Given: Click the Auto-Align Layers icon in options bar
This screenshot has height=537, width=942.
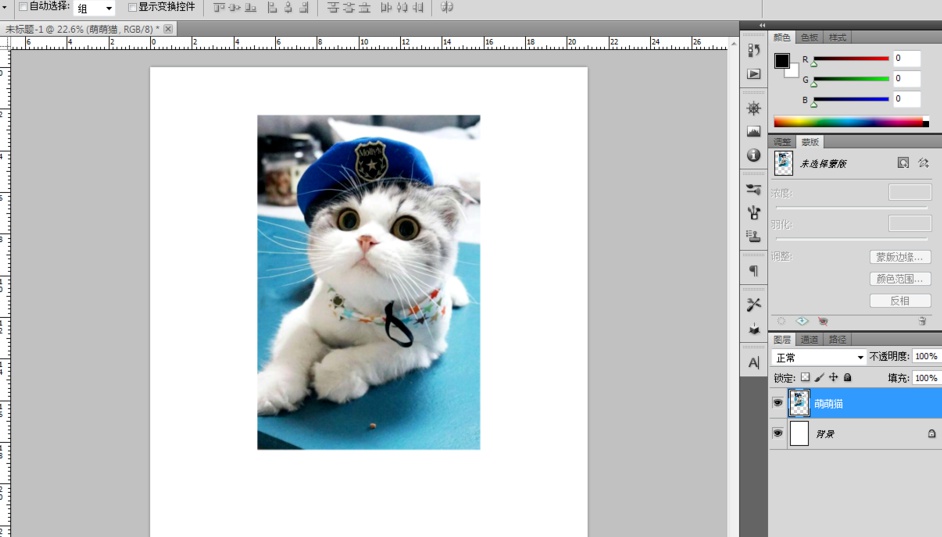Looking at the screenshot, I should click(x=446, y=7).
